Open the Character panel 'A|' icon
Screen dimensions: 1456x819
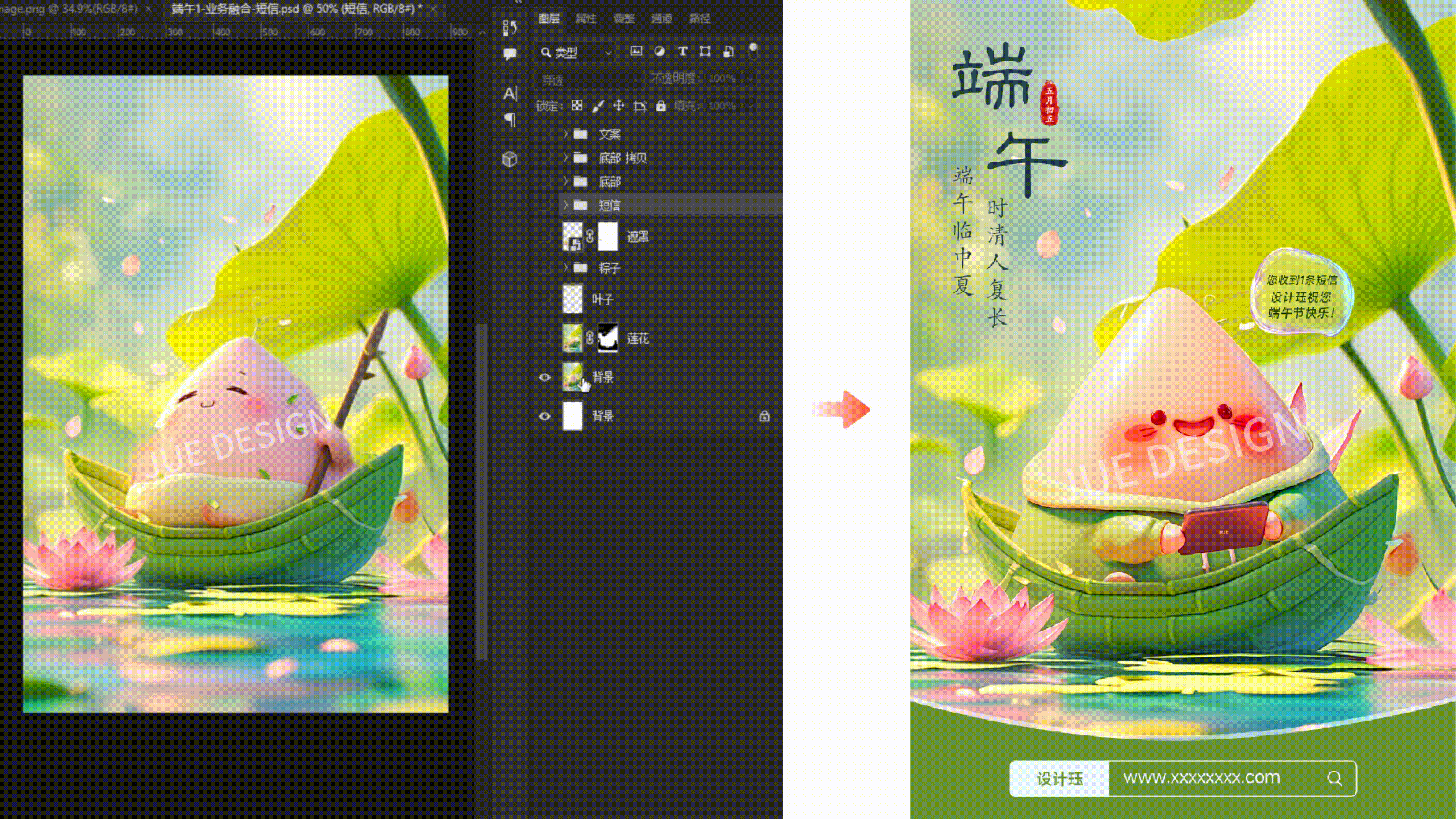point(510,93)
